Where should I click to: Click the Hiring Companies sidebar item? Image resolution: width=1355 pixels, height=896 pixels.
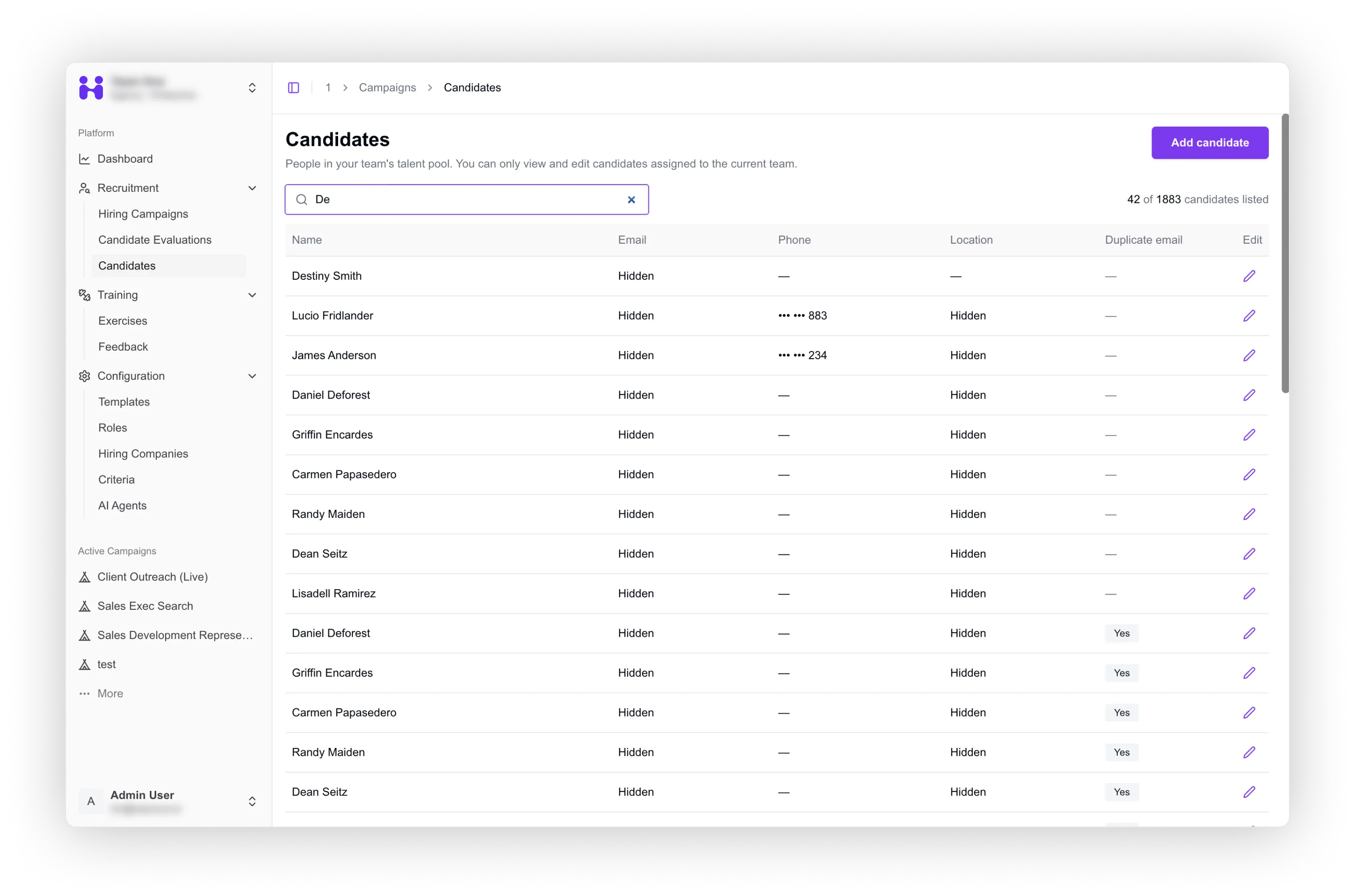click(143, 454)
